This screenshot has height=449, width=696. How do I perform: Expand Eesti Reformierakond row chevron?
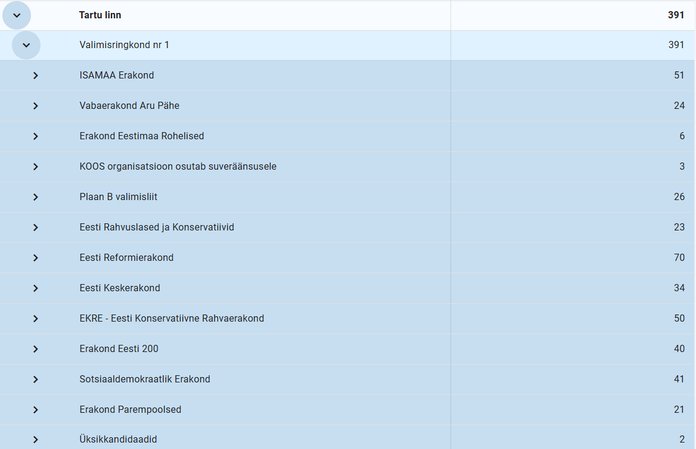[35, 258]
